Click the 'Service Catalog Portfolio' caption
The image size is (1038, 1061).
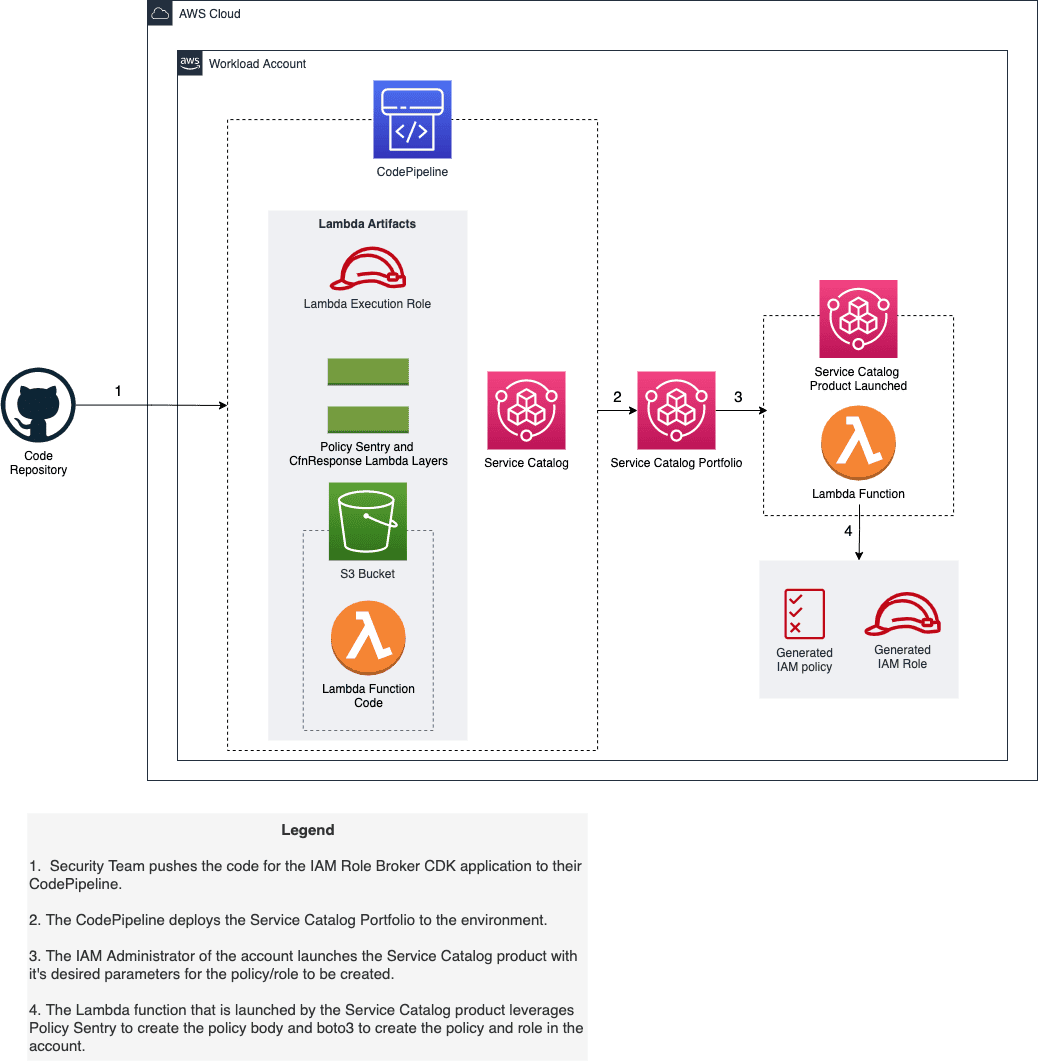[676, 463]
